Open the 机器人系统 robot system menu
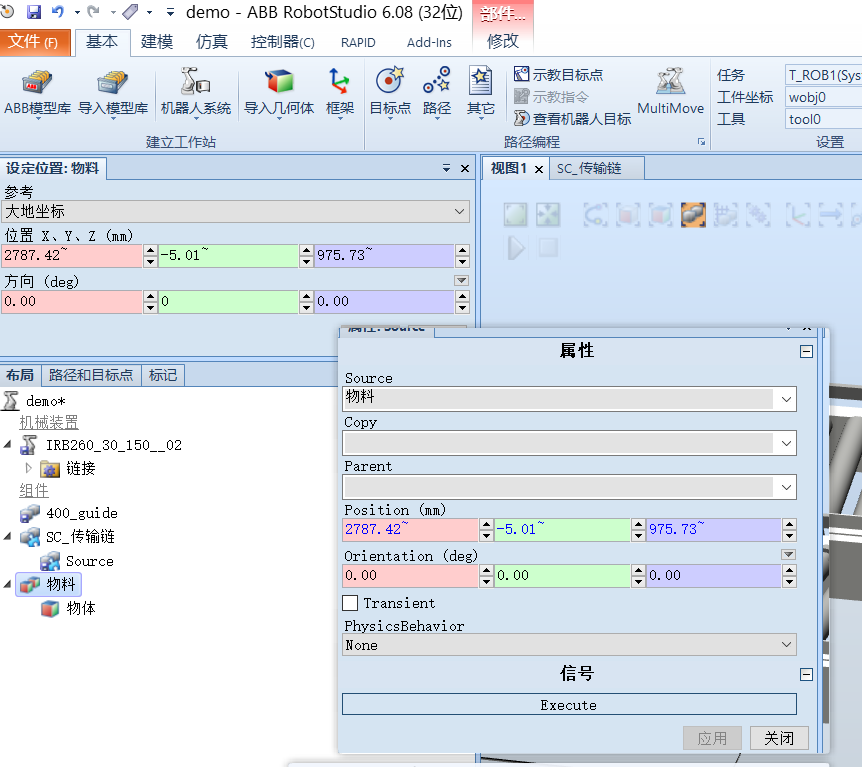The height and width of the screenshot is (767, 862). [196, 92]
